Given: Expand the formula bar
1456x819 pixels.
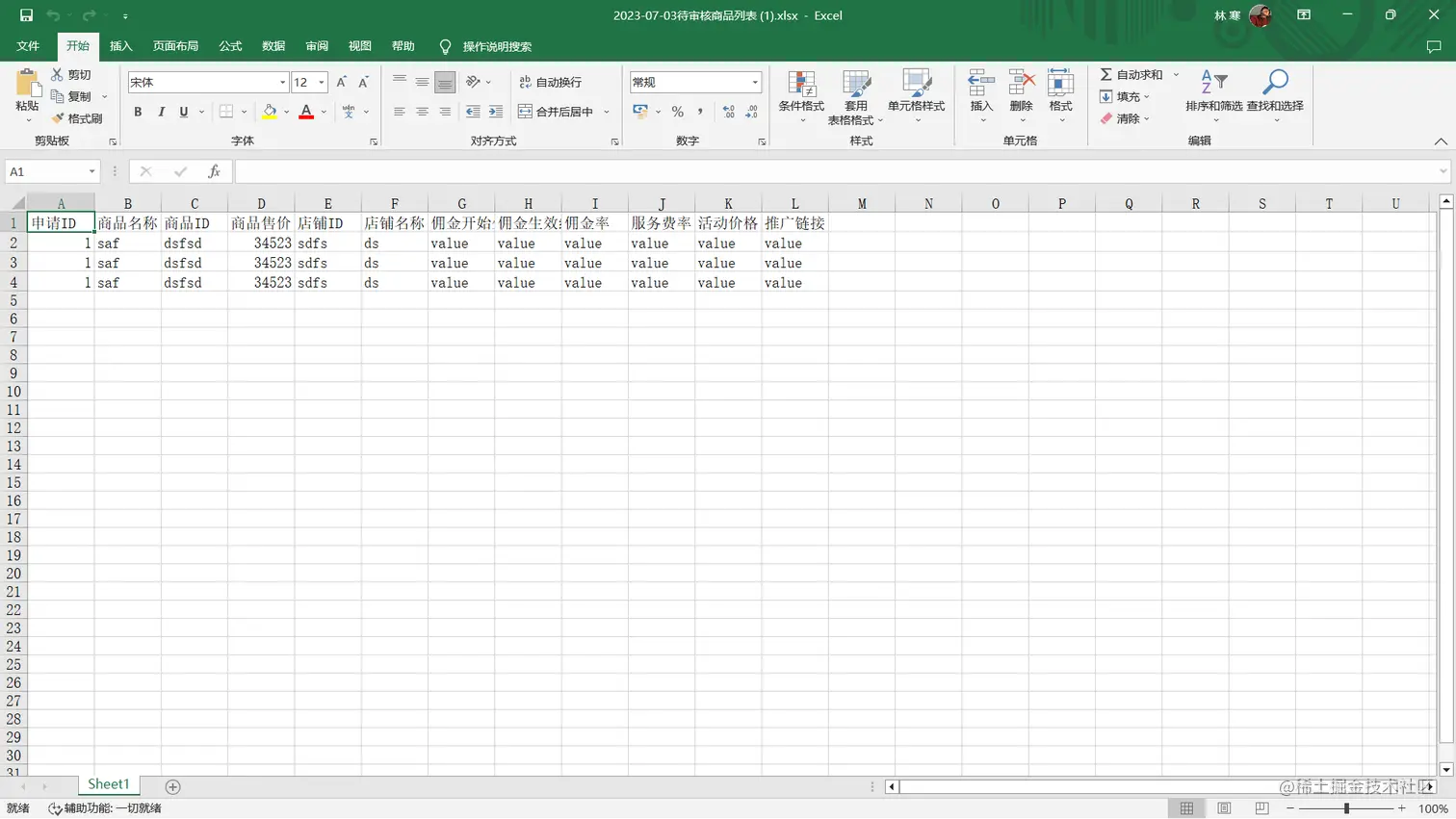Looking at the screenshot, I should pos(1443,171).
